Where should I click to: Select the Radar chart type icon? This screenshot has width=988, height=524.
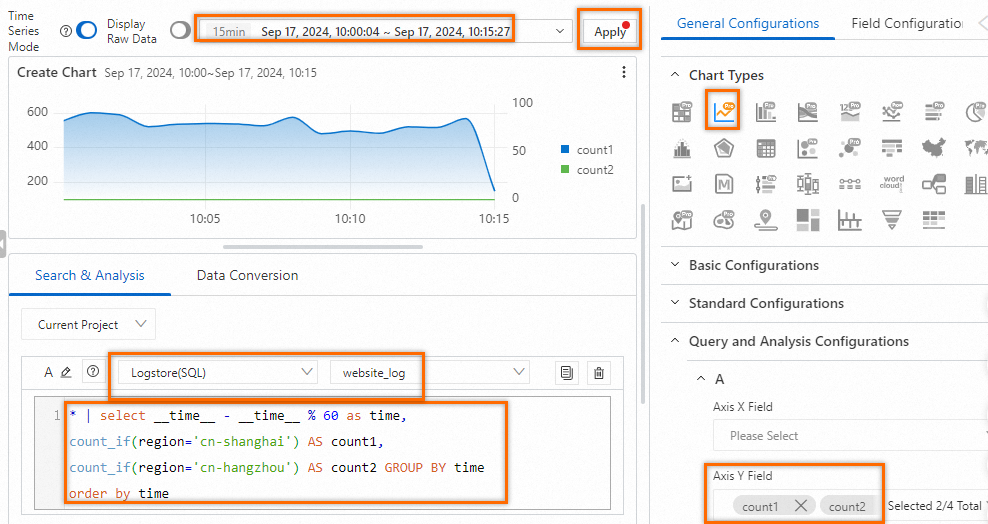coord(723,149)
